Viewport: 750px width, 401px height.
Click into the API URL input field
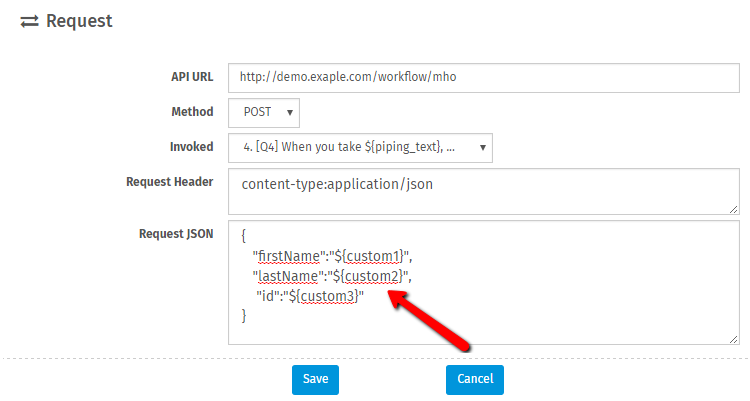(x=484, y=76)
